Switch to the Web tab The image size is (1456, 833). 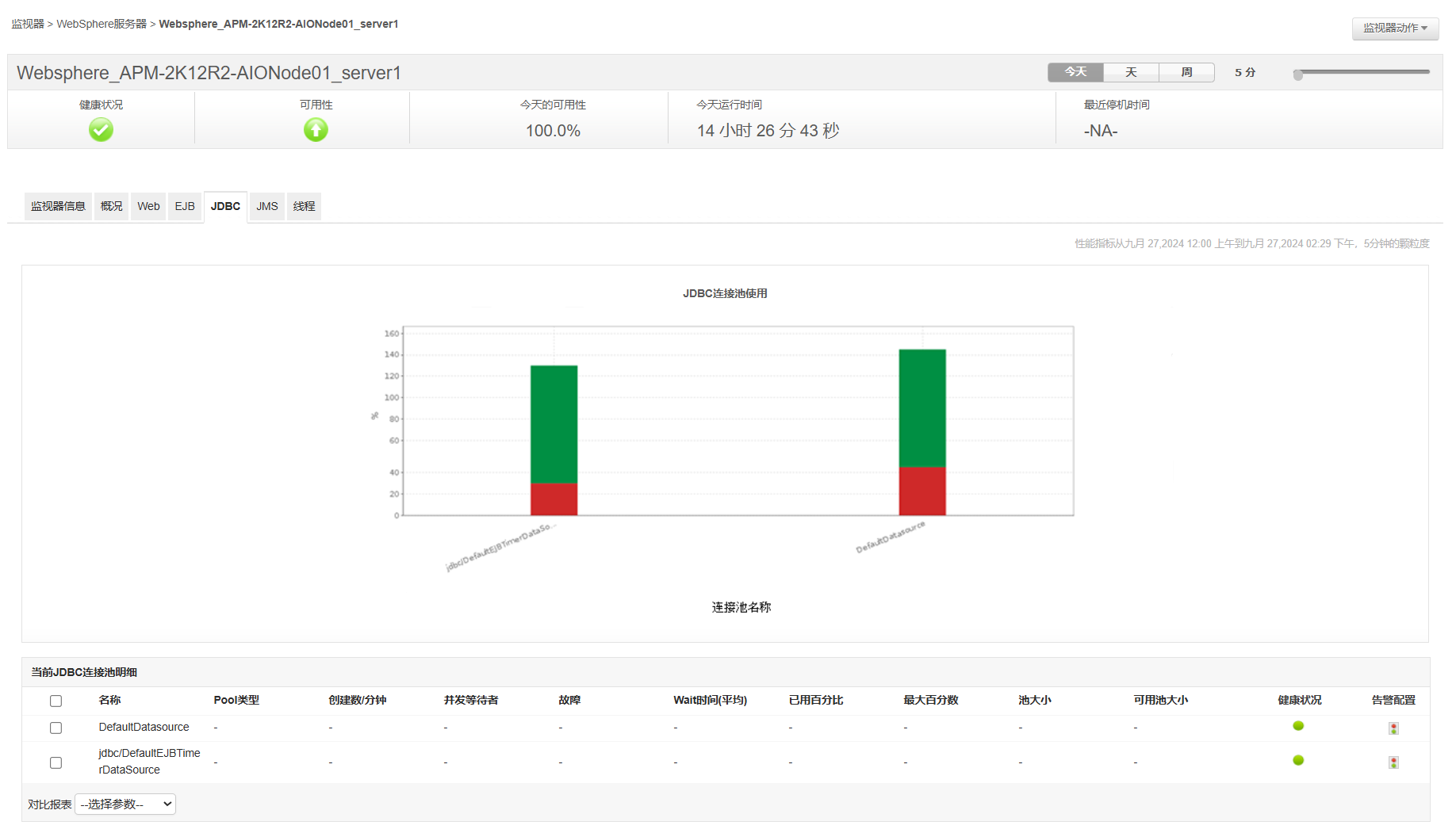click(x=148, y=206)
